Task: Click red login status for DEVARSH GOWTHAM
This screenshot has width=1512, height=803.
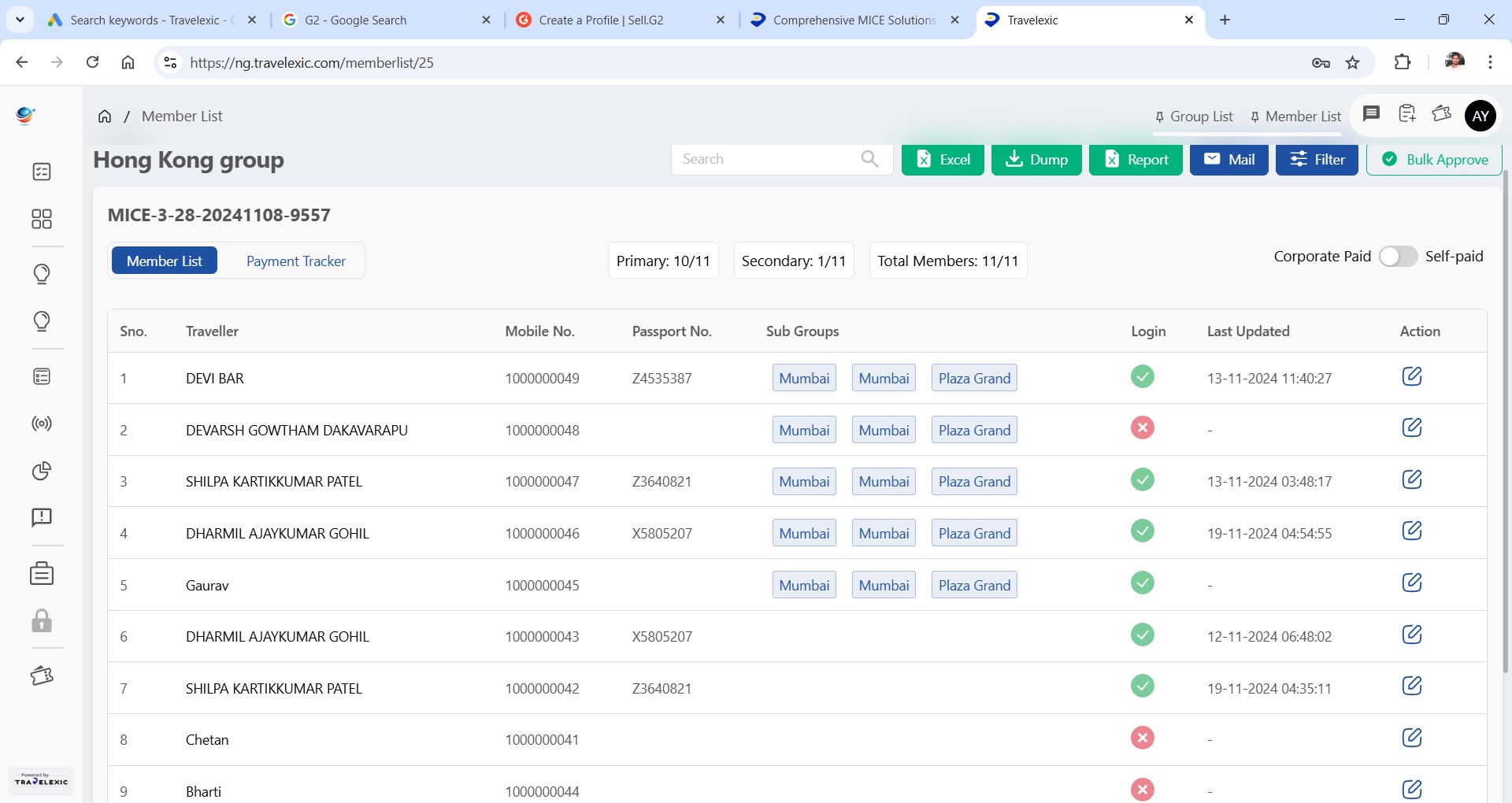Action: [x=1142, y=428]
